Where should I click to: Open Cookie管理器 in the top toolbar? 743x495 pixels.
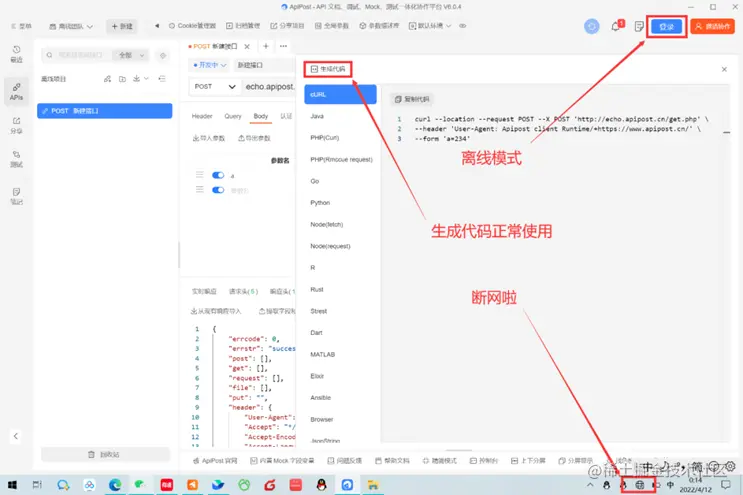(x=192, y=26)
